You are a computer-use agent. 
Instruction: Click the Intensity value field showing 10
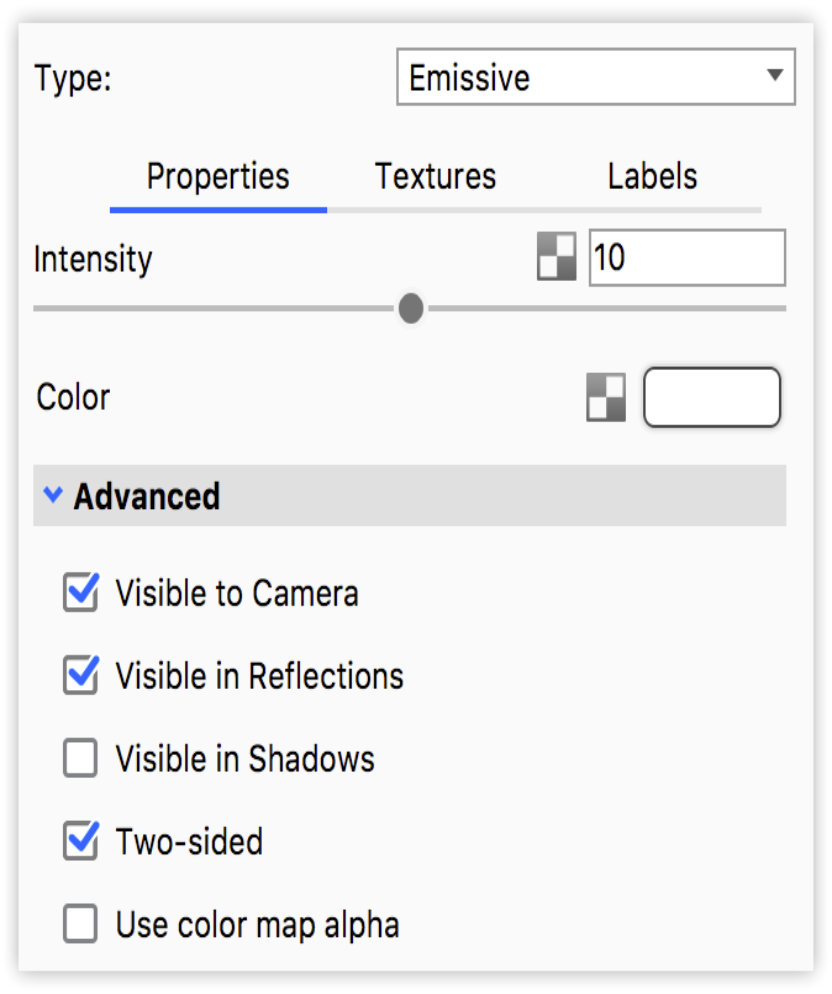[x=686, y=258]
